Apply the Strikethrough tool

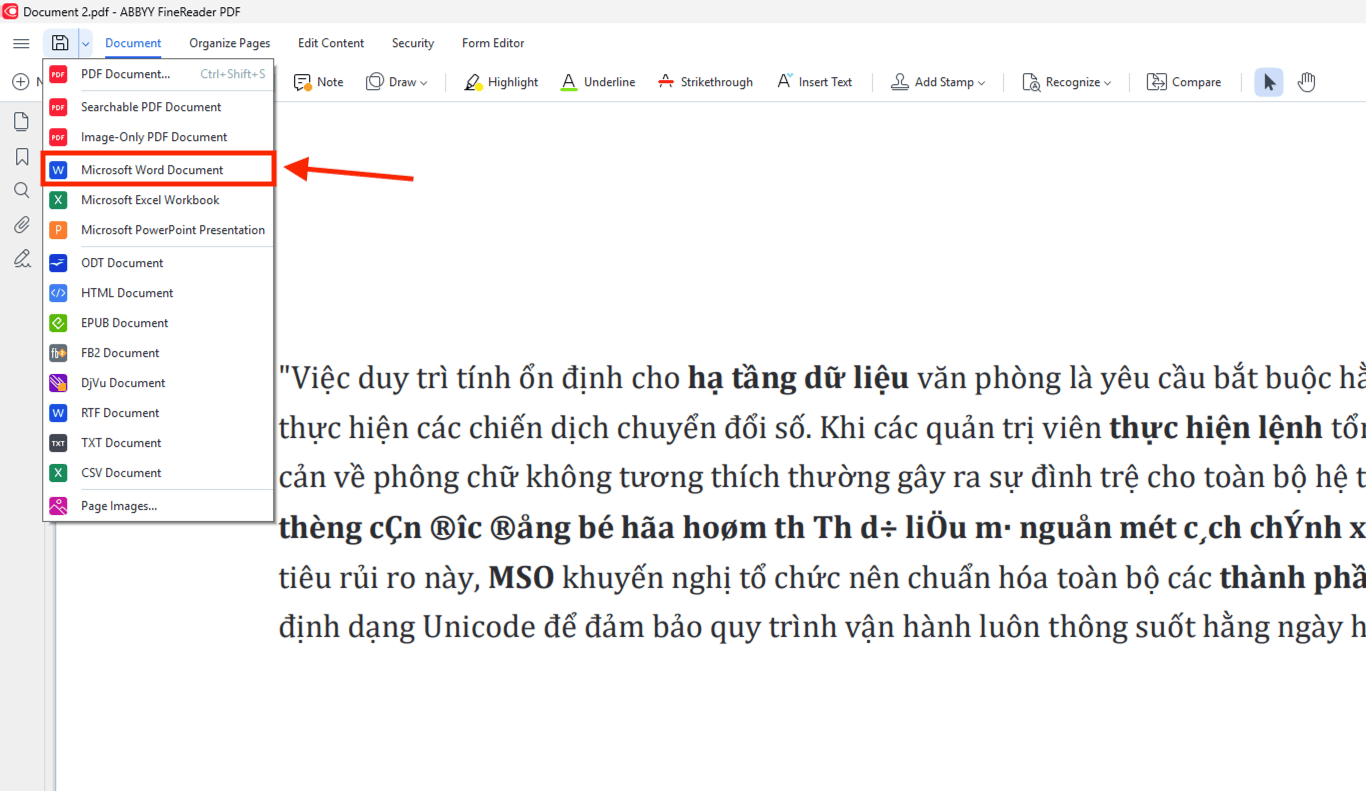click(705, 81)
